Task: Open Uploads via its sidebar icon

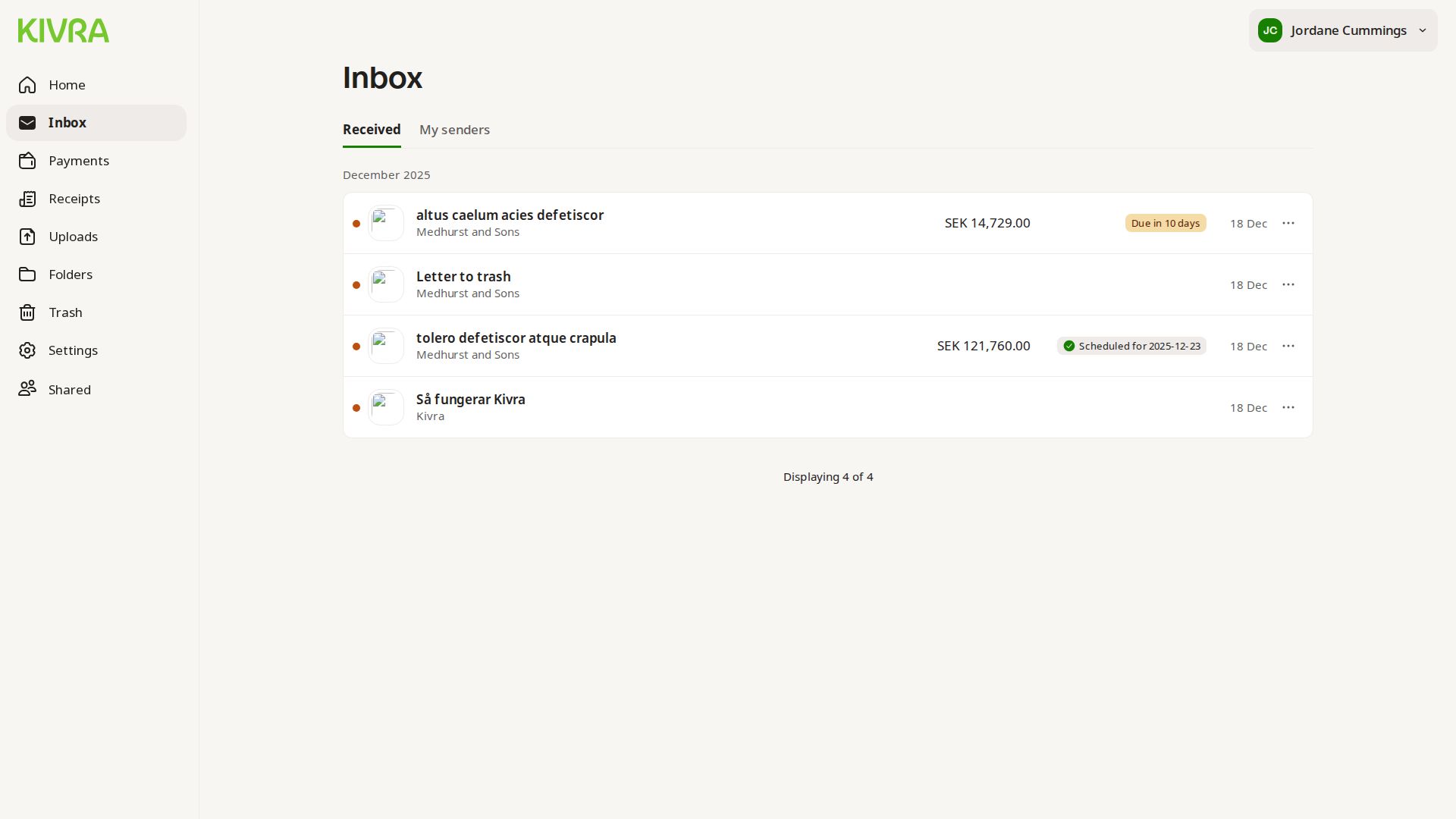Action: coord(27,237)
